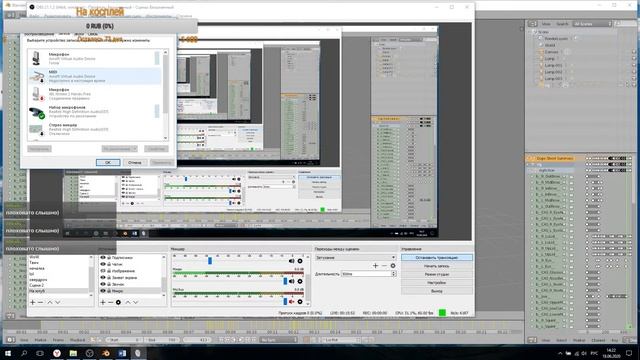Click Отмена in the sound dialog
Screen dimensions: 640x360
(x=135, y=162)
